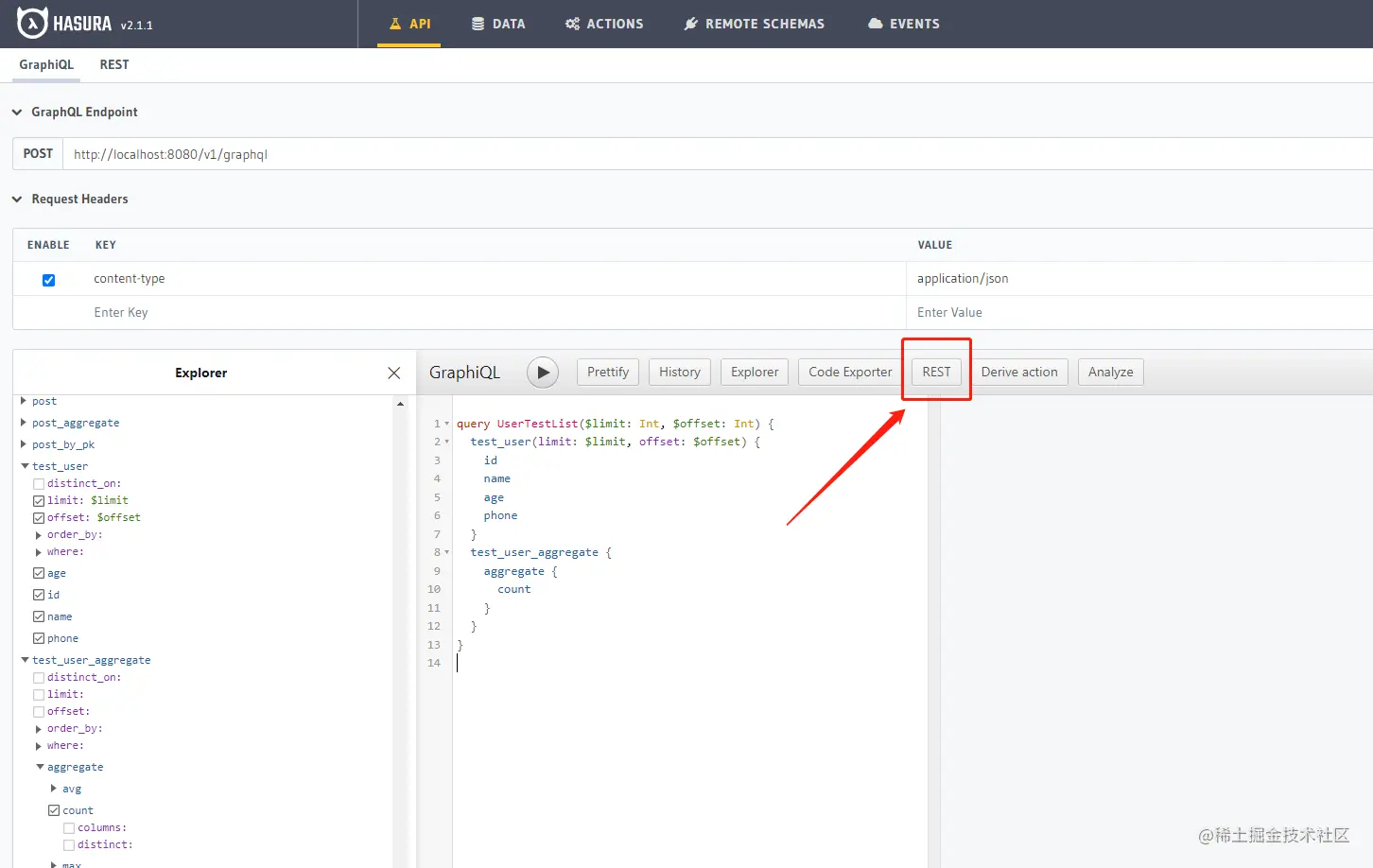1373x868 pixels.
Task: Click the POST method label
Action: click(x=38, y=154)
